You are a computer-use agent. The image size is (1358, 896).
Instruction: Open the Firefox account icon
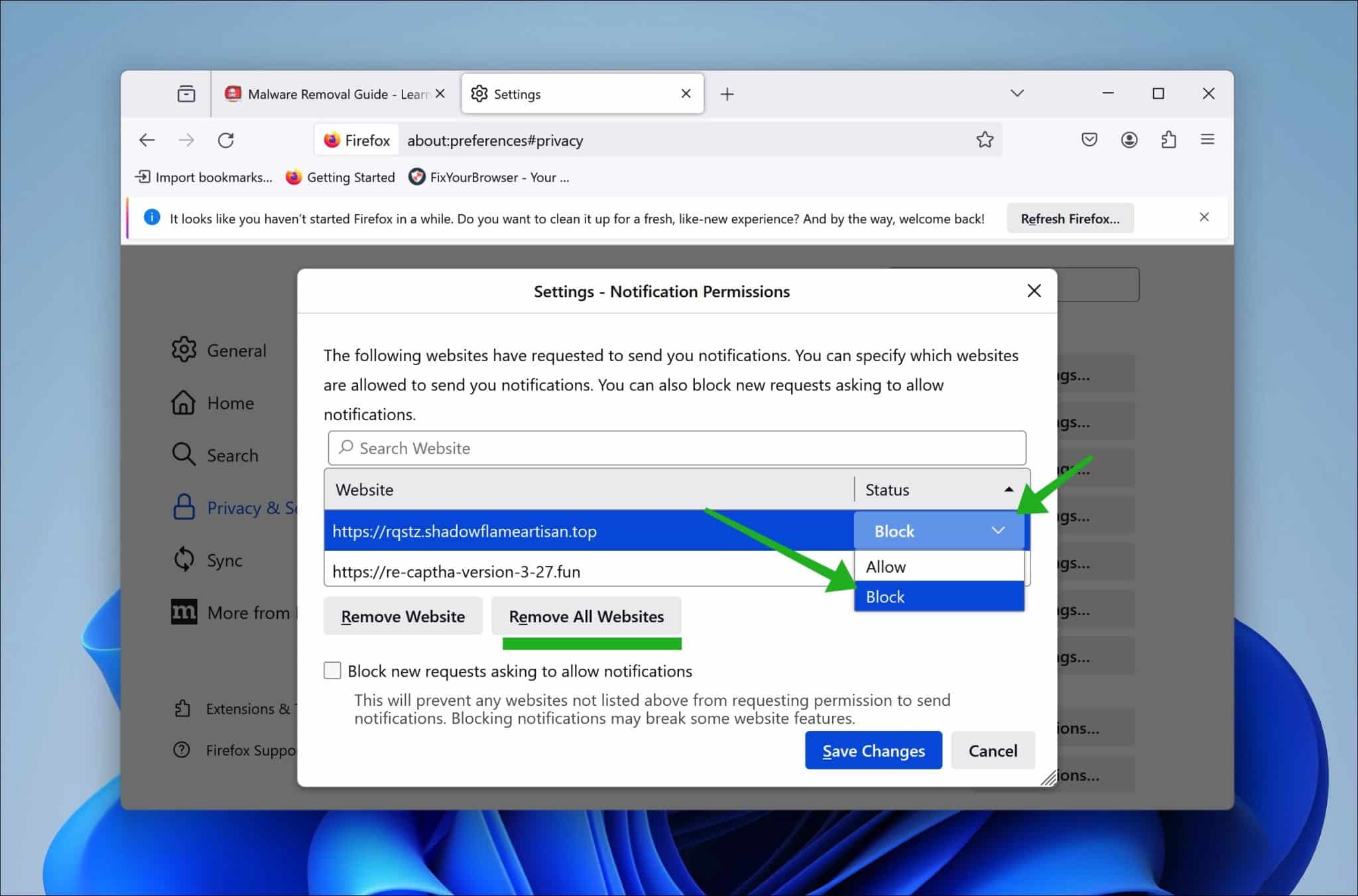click(x=1129, y=140)
